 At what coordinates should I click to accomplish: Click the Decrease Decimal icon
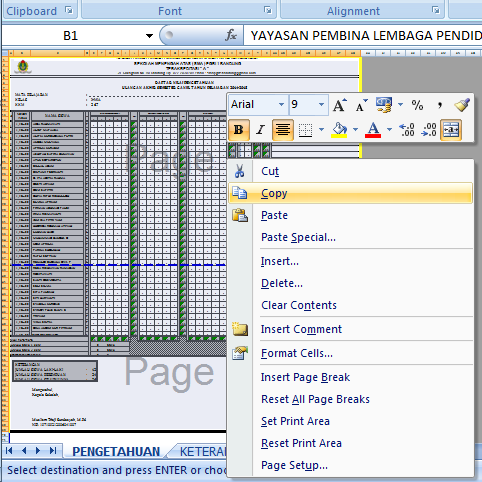pyautogui.click(x=429, y=130)
